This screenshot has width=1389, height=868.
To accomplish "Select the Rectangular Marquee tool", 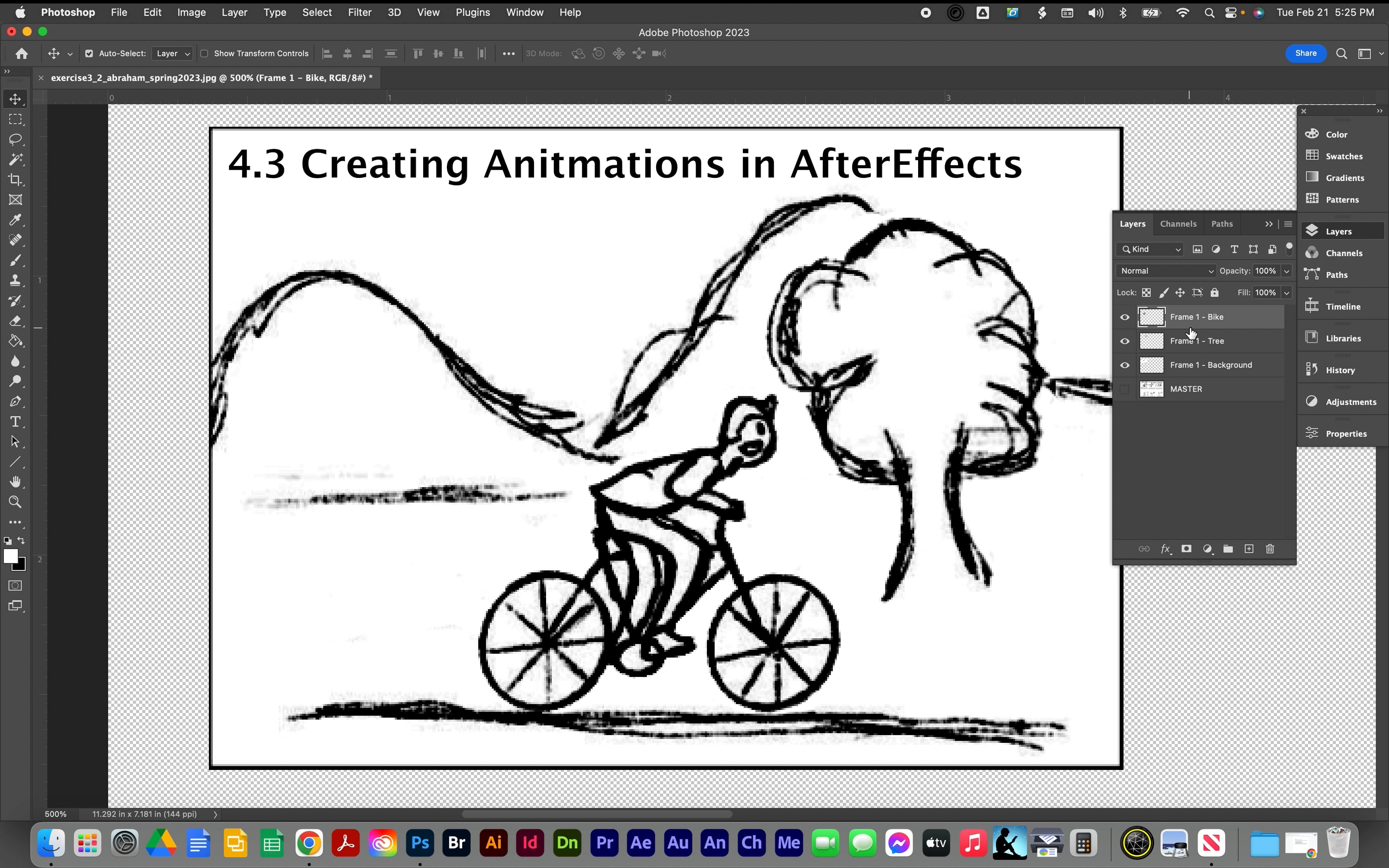I will 16,119.
